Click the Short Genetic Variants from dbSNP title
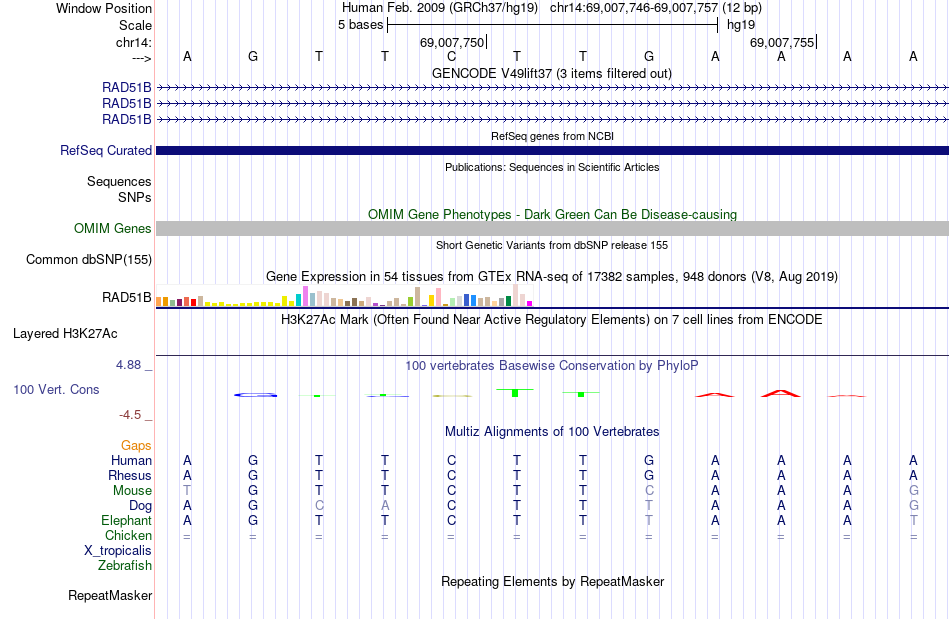Image resolution: width=950 pixels, height=619 pixels. click(552, 245)
